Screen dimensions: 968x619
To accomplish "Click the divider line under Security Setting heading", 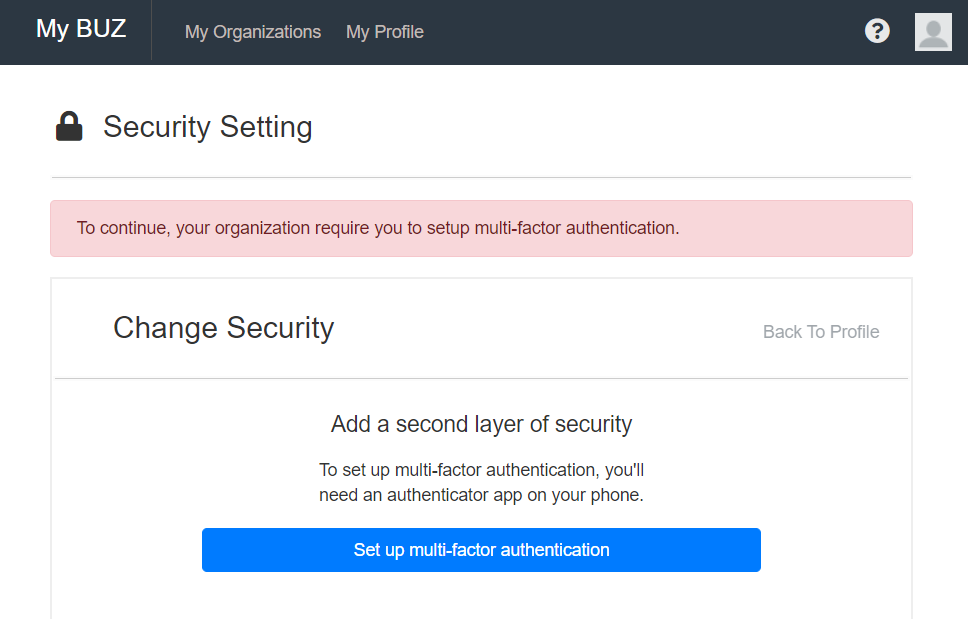I will pyautogui.click(x=481, y=177).
